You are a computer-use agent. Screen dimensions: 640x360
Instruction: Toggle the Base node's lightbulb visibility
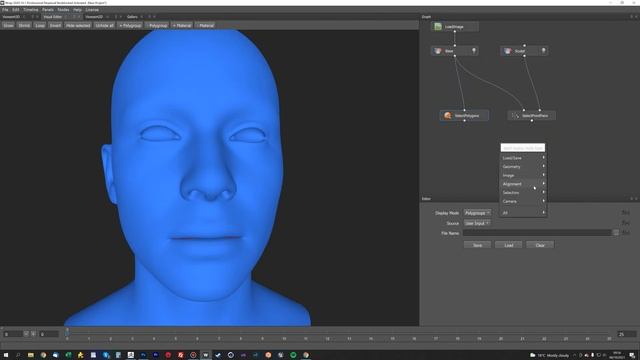pyautogui.click(x=474, y=51)
